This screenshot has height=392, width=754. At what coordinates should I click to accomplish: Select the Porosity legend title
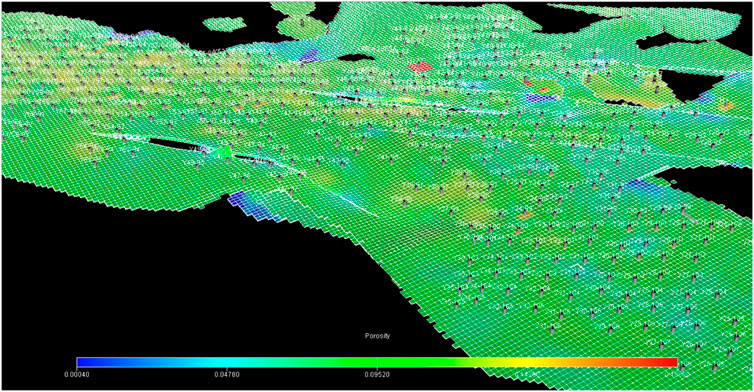click(x=377, y=336)
